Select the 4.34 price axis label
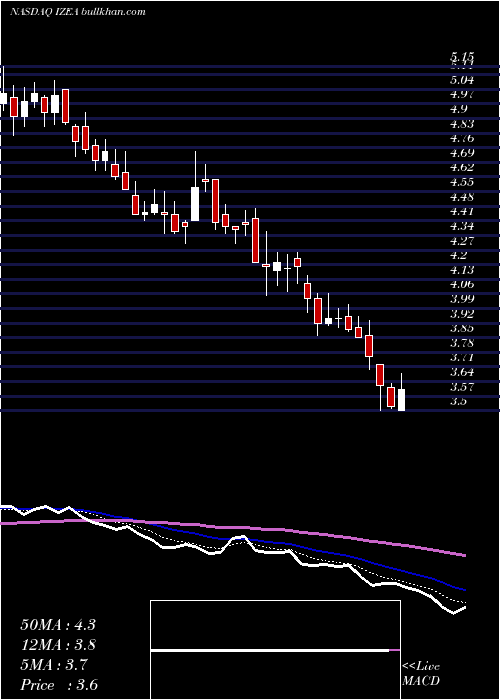Screen dimensions: 500x700 tap(462, 226)
